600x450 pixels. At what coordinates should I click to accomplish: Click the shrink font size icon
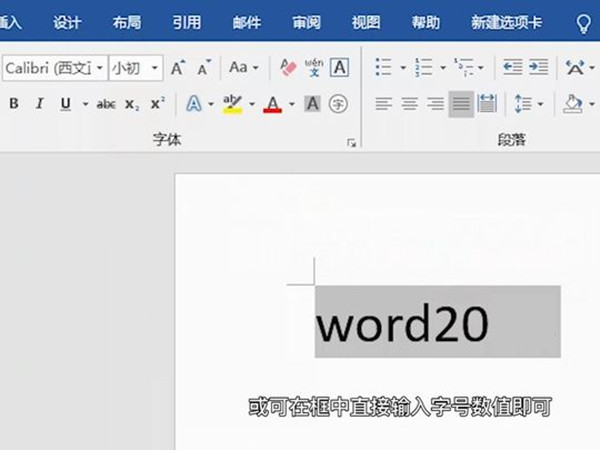pos(204,68)
